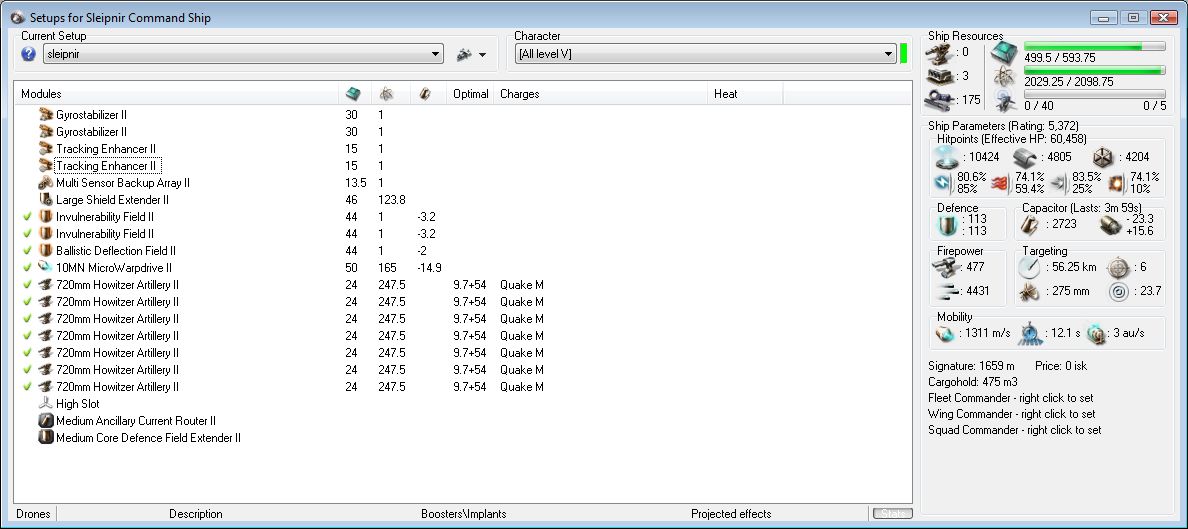The width and height of the screenshot is (1188, 529).
Task: Click the shield hitpoints icon showing 10424
Action: [x=947, y=157]
